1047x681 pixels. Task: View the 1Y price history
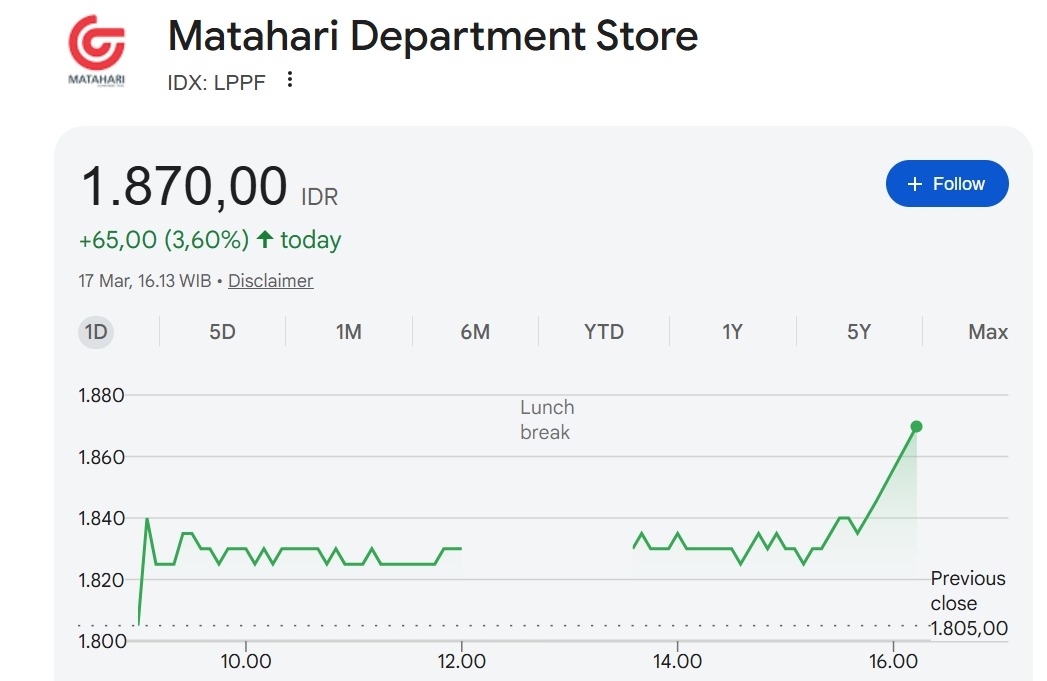pos(732,332)
